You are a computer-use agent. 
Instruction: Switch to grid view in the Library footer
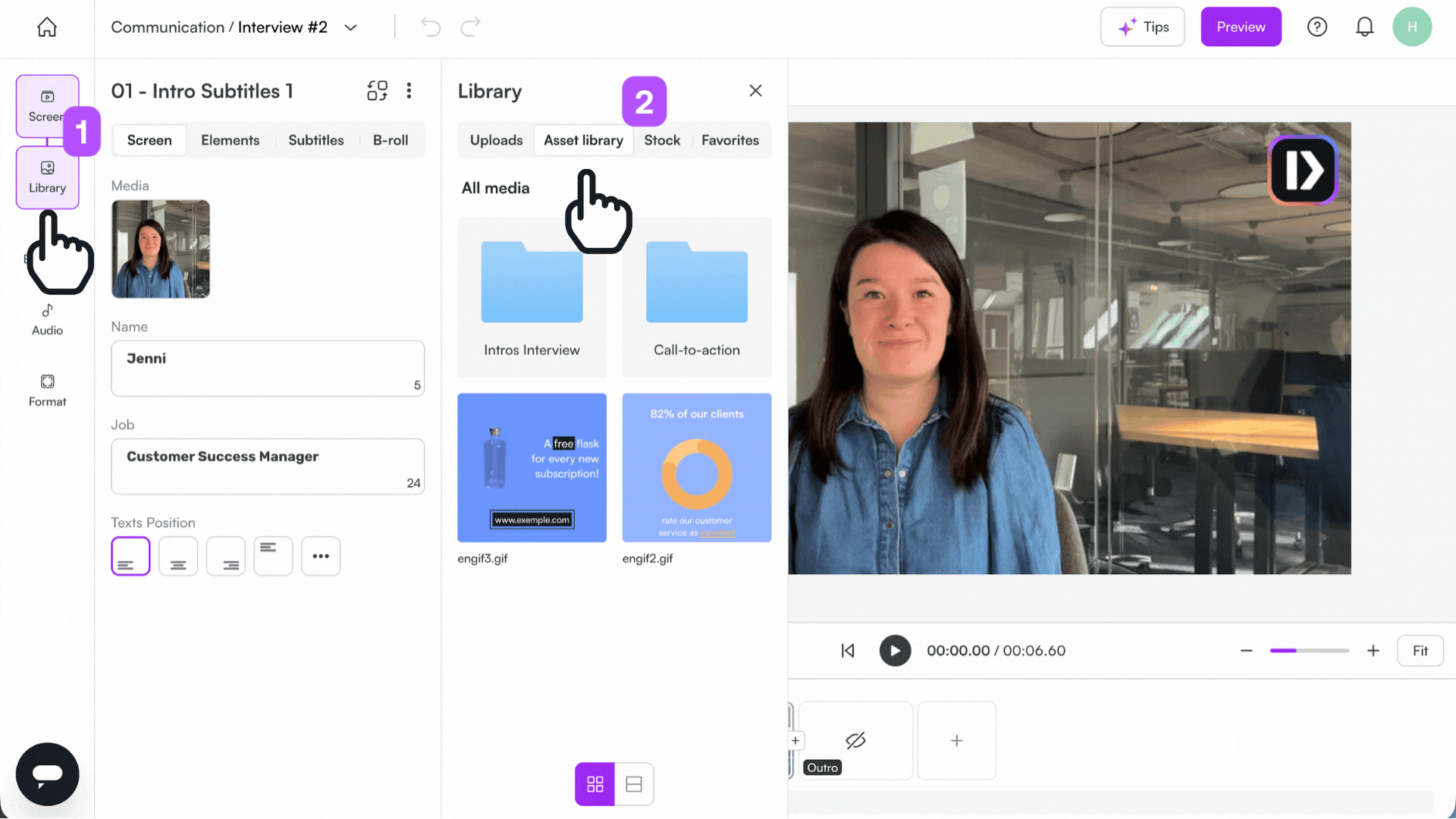click(x=595, y=783)
